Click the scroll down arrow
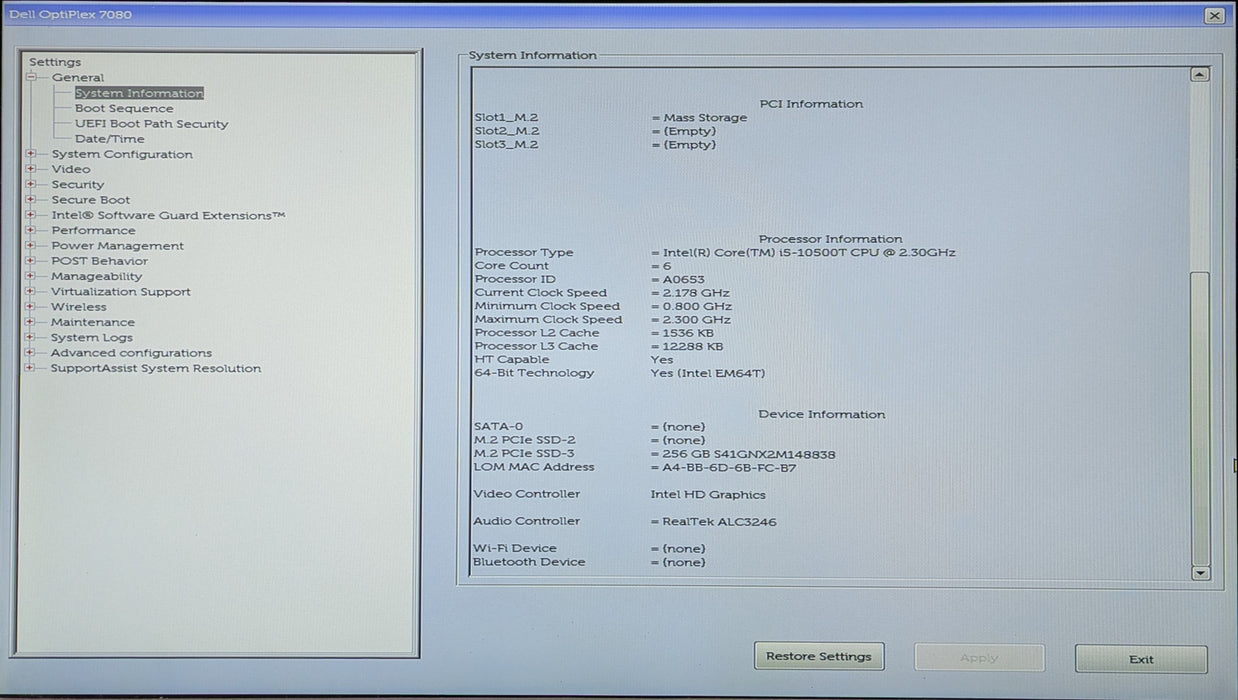The image size is (1238, 700). (x=1200, y=573)
